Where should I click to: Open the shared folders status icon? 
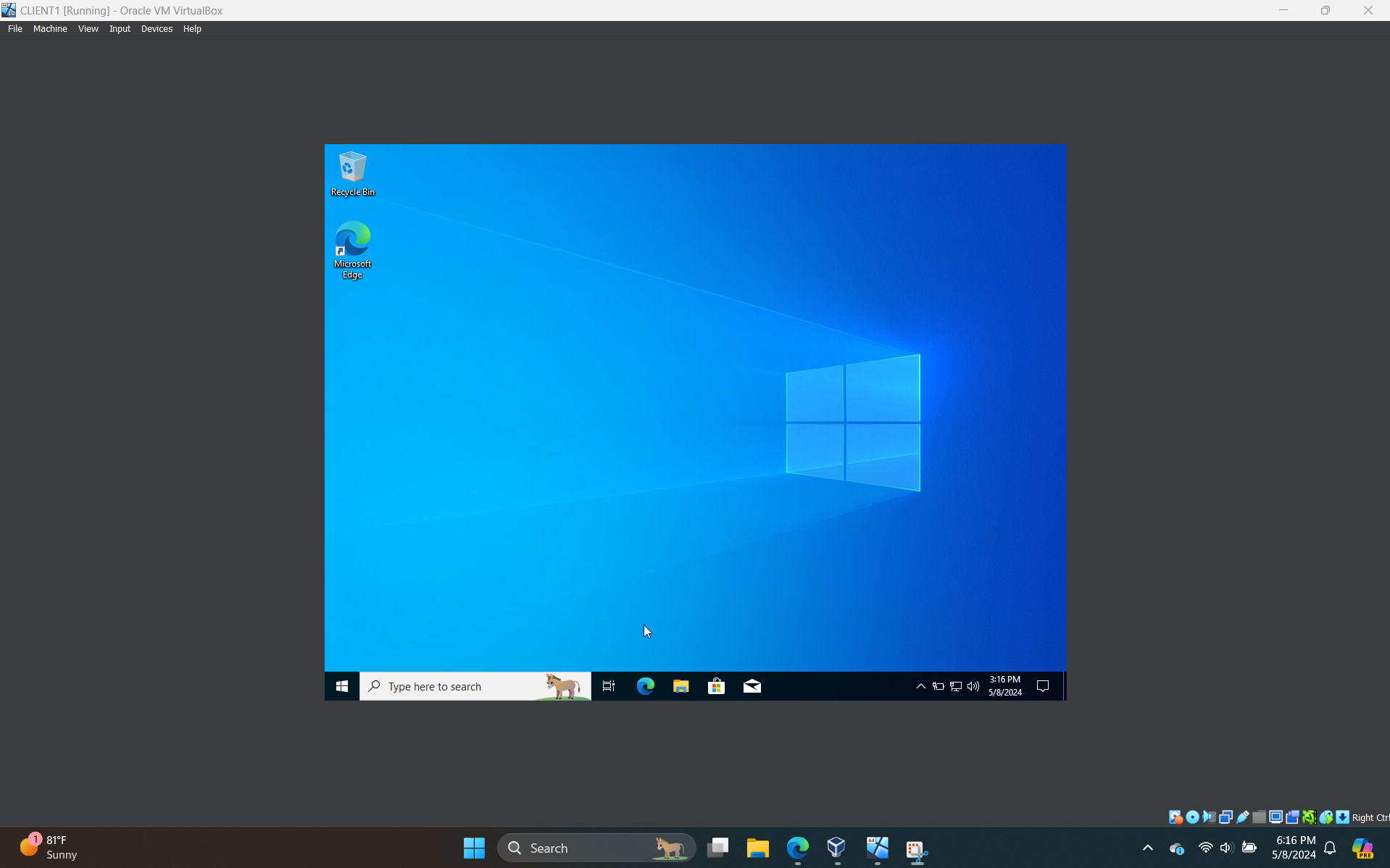1259,817
